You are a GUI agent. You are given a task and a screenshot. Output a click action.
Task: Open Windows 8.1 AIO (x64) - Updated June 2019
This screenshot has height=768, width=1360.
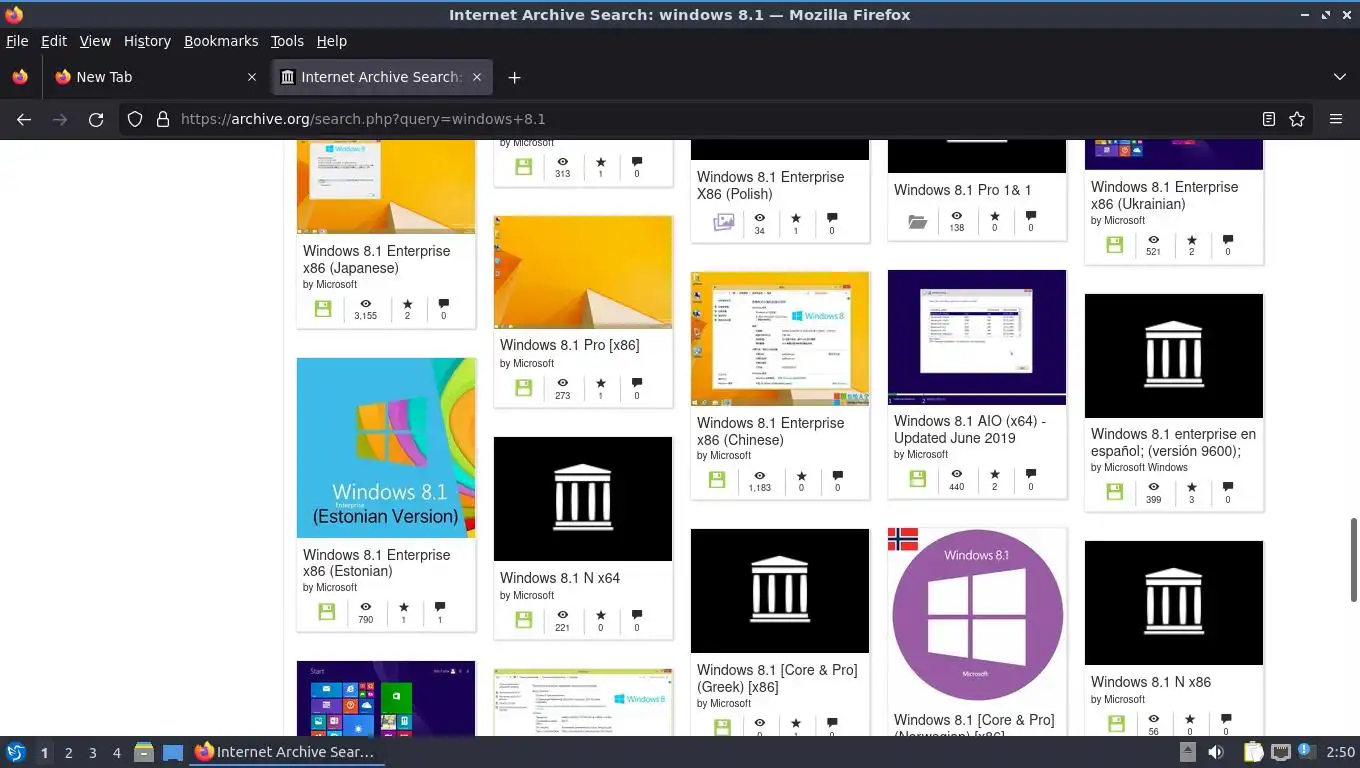[x=970, y=429]
